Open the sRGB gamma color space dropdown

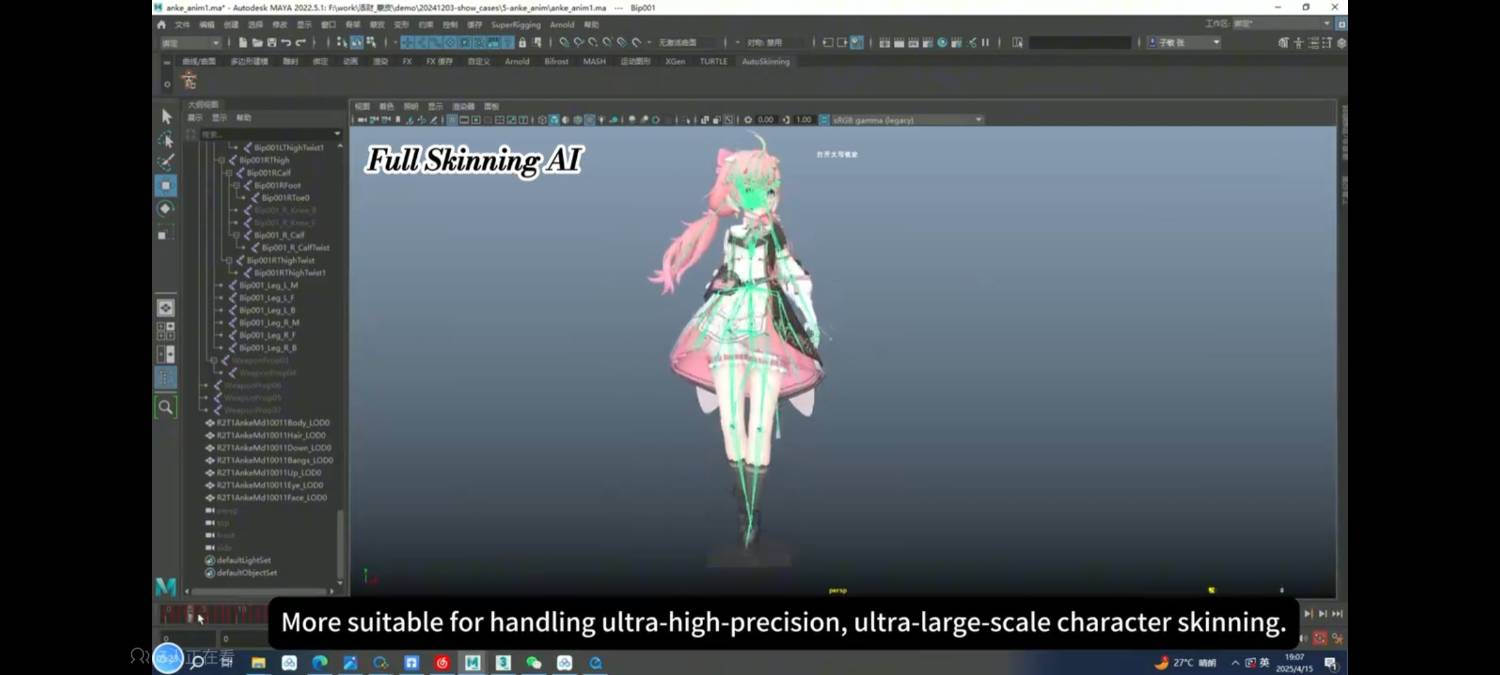click(x=905, y=120)
